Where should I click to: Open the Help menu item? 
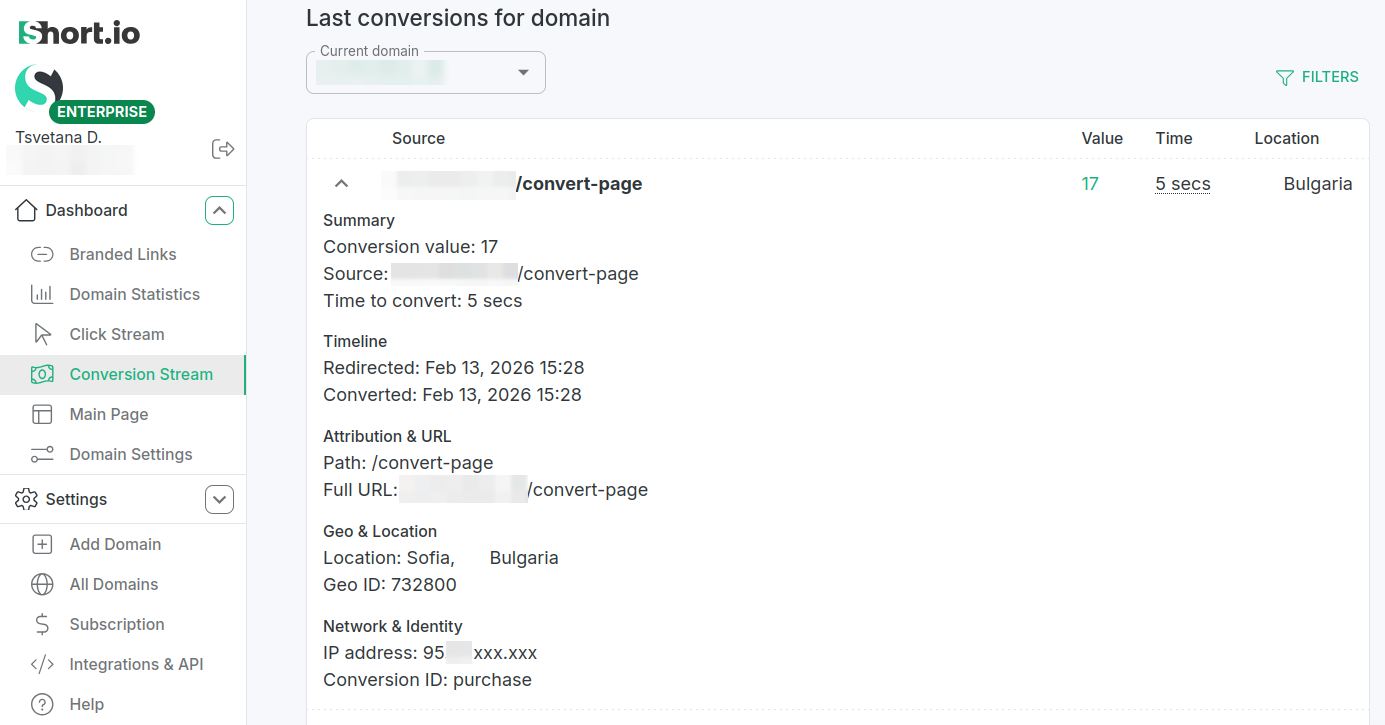[86, 704]
